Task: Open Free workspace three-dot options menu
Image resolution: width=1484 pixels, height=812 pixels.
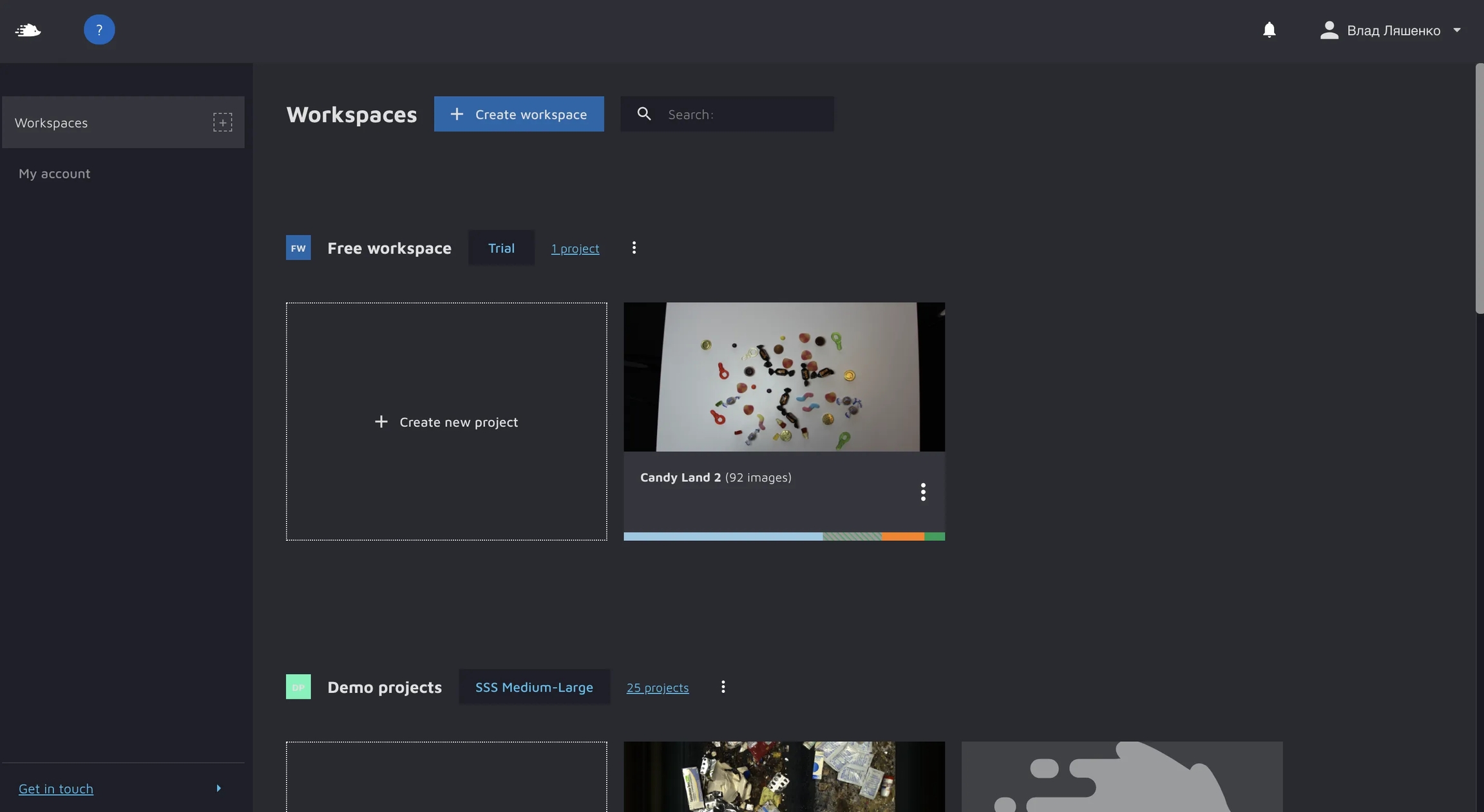Action: click(x=634, y=248)
